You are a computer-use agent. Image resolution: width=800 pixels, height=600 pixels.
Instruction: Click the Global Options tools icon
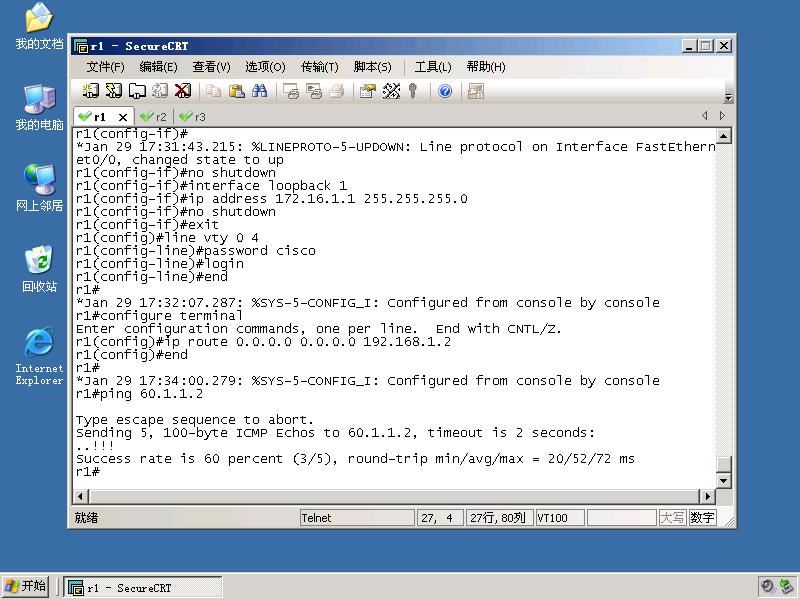point(391,91)
